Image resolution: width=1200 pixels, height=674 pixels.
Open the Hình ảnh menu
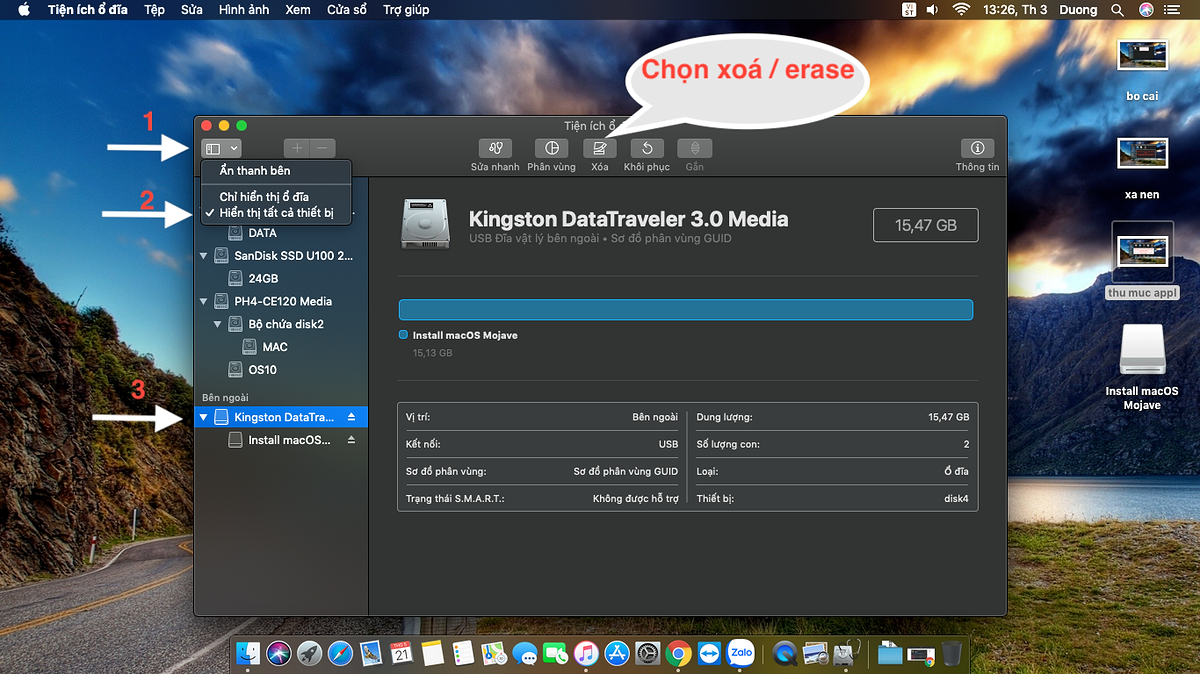click(244, 10)
